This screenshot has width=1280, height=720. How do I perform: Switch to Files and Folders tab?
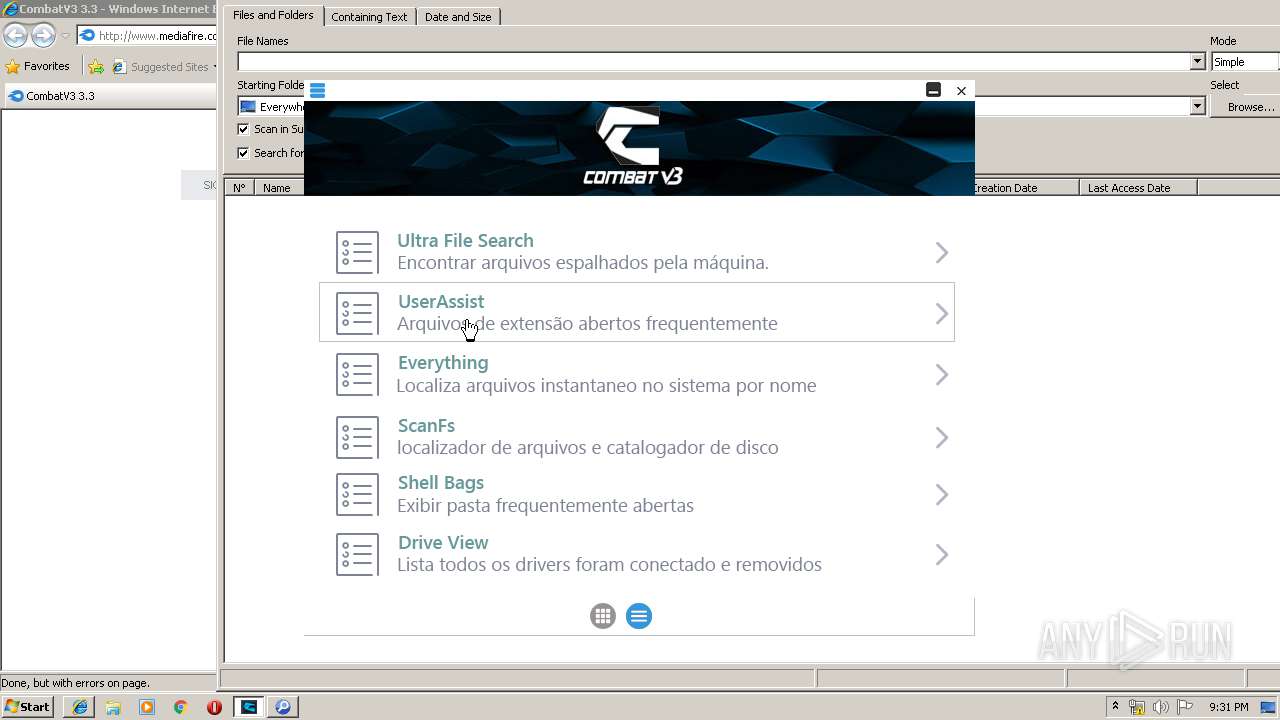click(x=273, y=15)
